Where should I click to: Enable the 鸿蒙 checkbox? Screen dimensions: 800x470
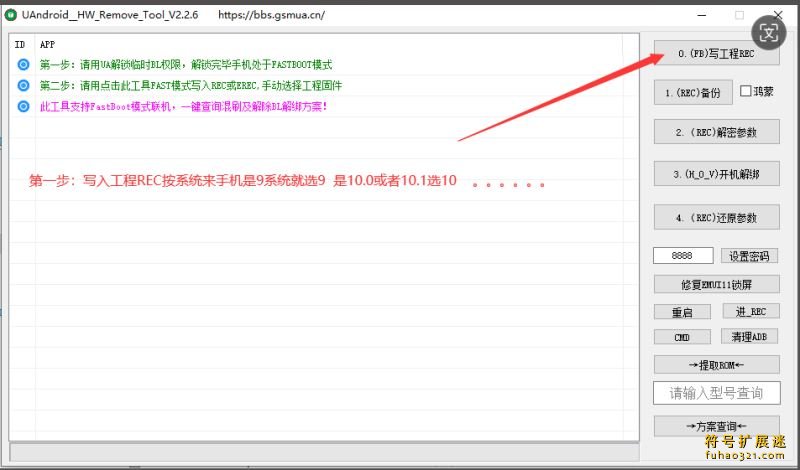pos(745,91)
